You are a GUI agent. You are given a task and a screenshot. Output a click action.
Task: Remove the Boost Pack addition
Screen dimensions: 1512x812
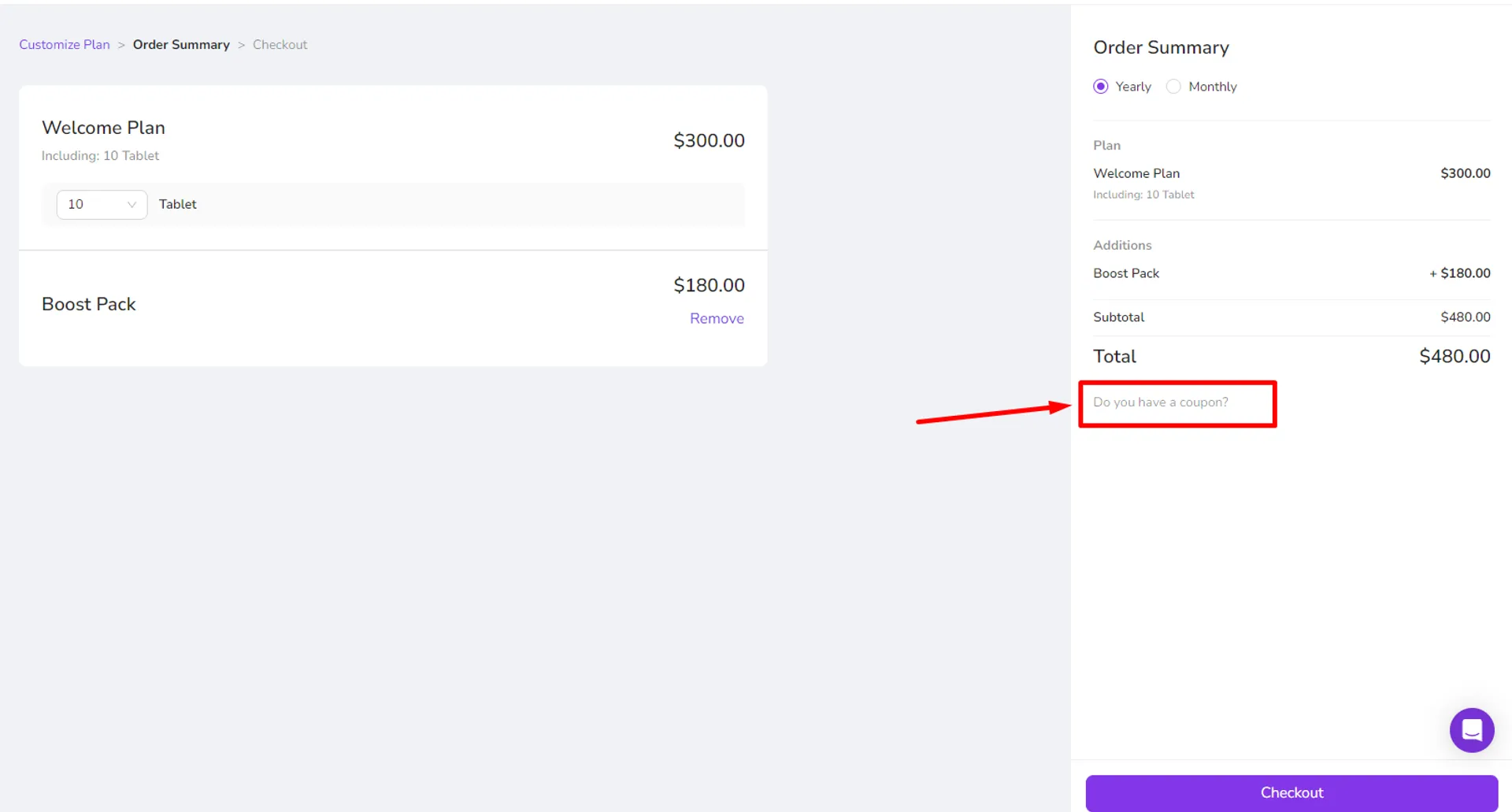(717, 318)
